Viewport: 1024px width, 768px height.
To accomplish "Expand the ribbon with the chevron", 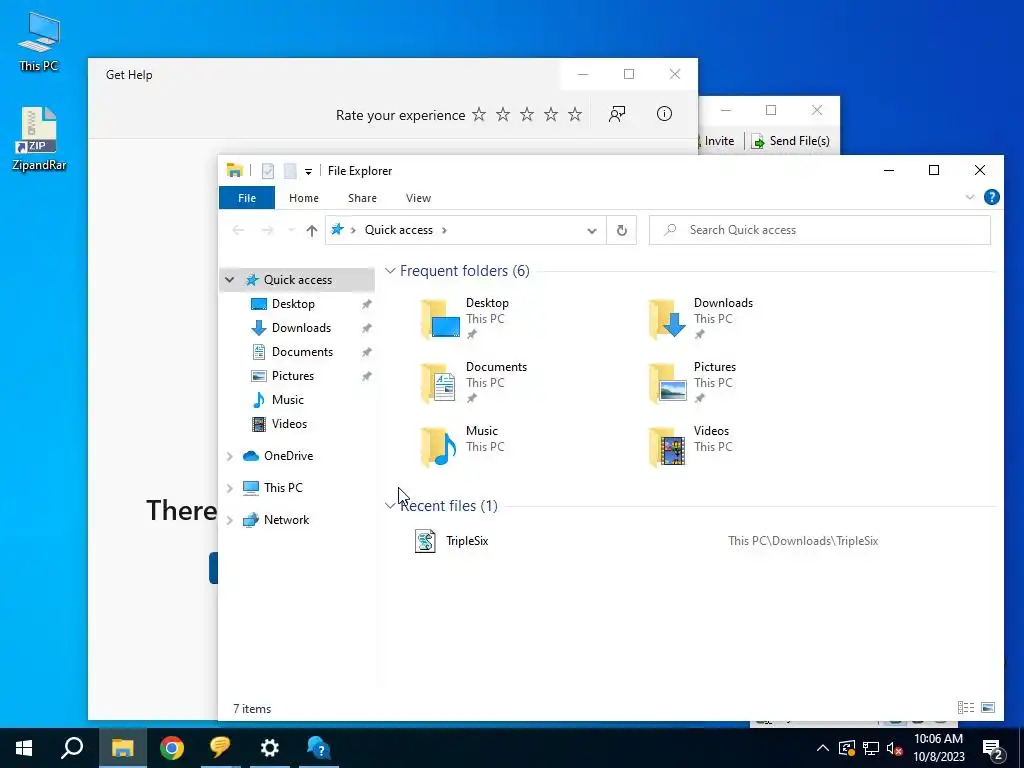I will pyautogui.click(x=970, y=197).
